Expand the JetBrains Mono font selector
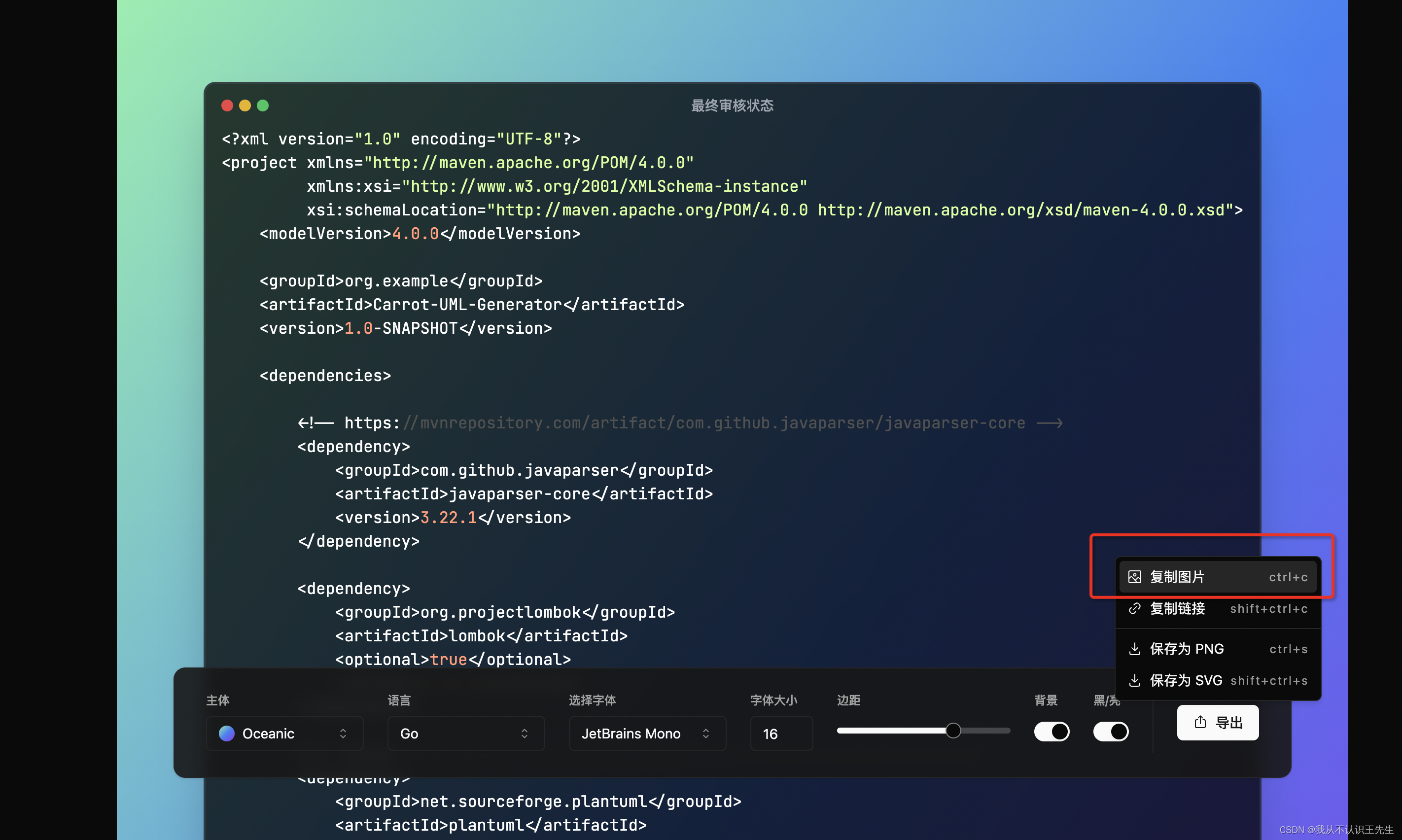Screen dimensions: 1402x840 (646, 734)
